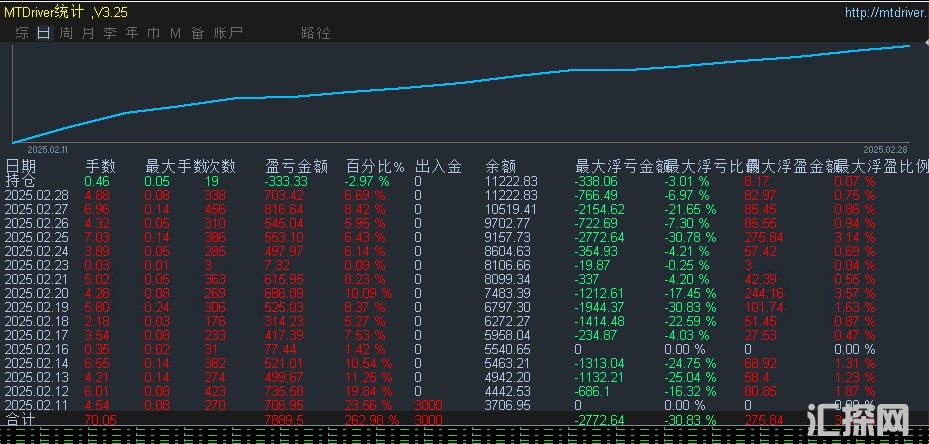Viewport: 929px width, 444px height.
Task: Switch to the 季 quarterly tab
Action: coord(110,33)
